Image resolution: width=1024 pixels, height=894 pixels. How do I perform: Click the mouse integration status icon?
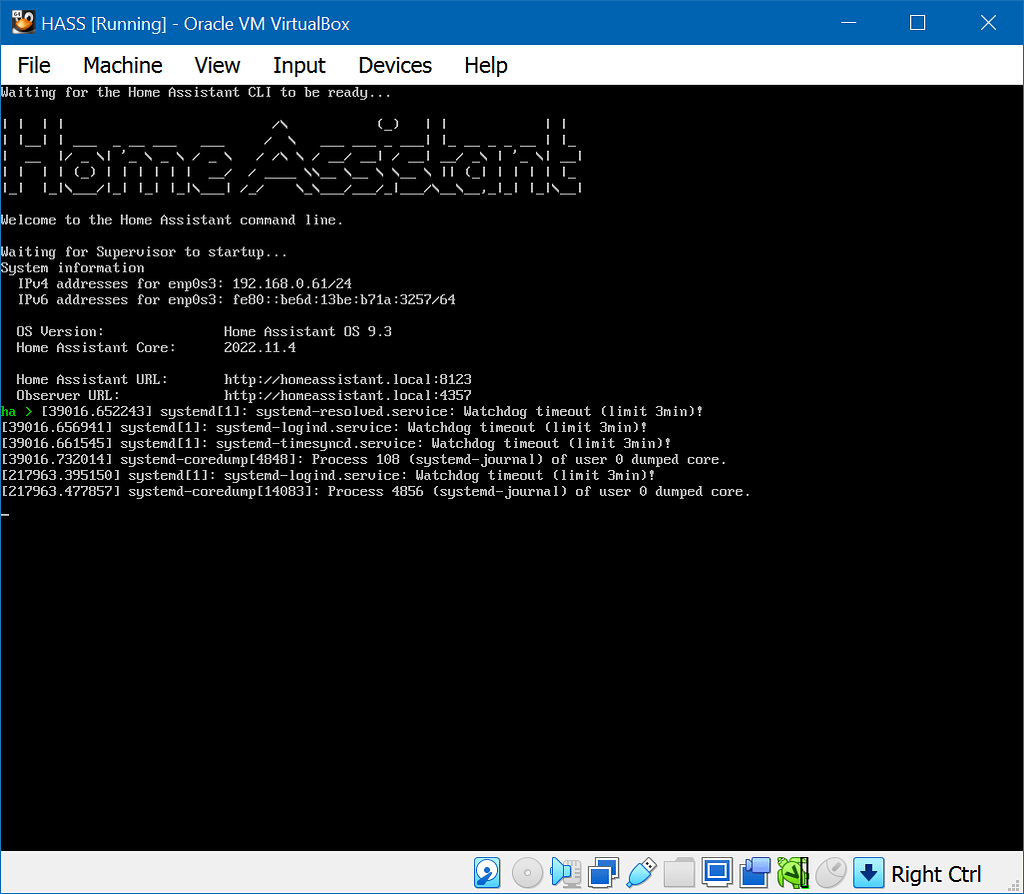pyautogui.click(x=831, y=872)
